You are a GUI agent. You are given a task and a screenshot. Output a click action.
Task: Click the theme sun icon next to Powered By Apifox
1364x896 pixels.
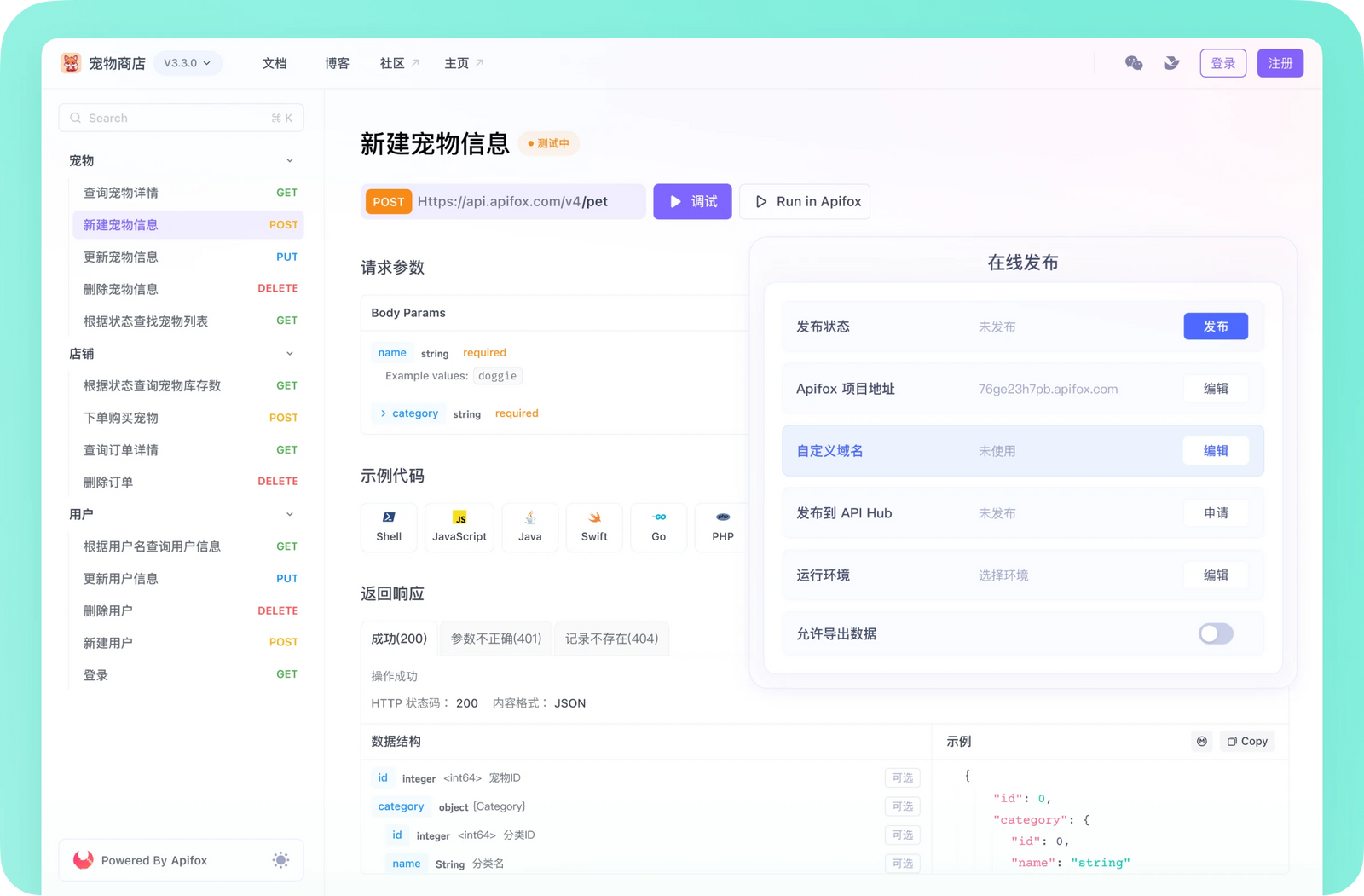click(280, 860)
